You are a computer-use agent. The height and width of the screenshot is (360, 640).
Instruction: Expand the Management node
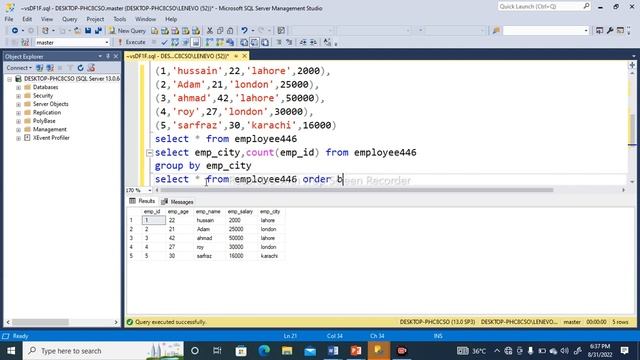click(x=18, y=129)
